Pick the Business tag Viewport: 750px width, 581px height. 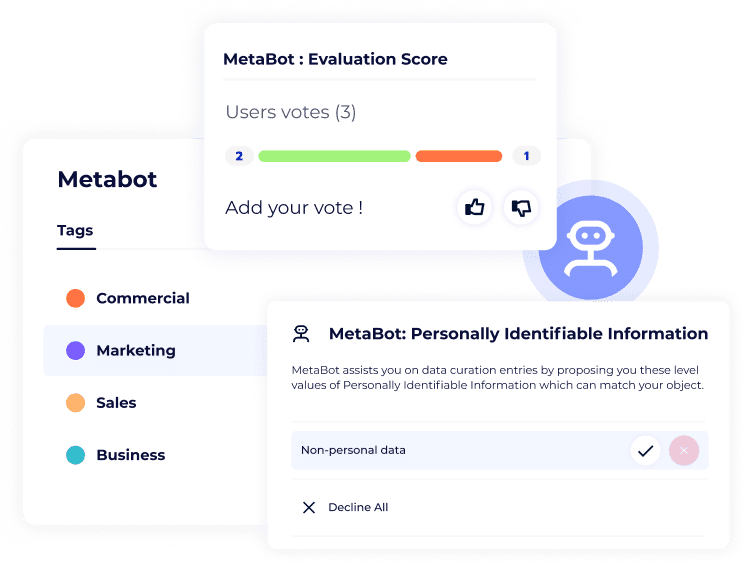point(130,455)
